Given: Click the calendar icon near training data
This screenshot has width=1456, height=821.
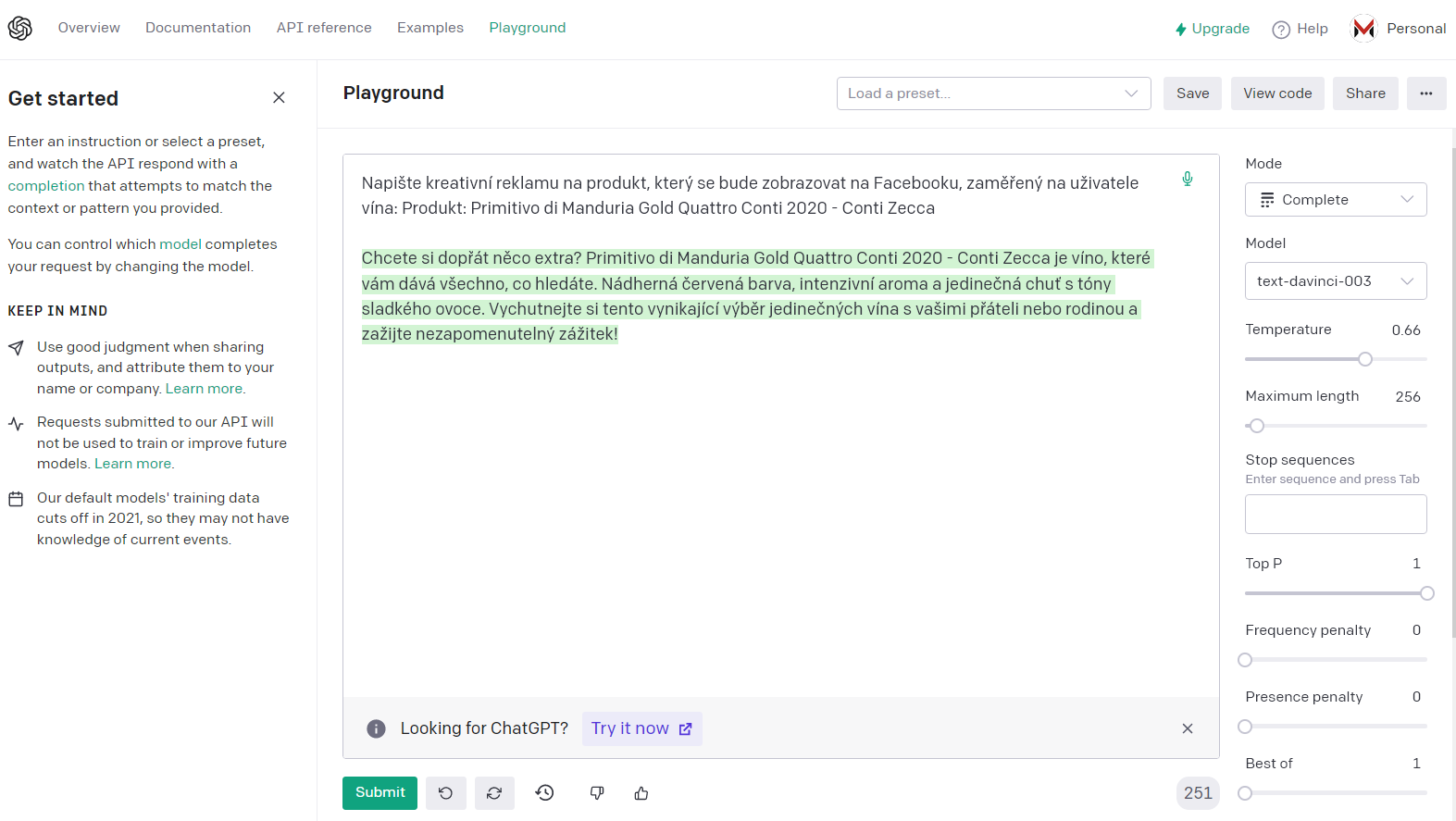Looking at the screenshot, I should tap(16, 499).
